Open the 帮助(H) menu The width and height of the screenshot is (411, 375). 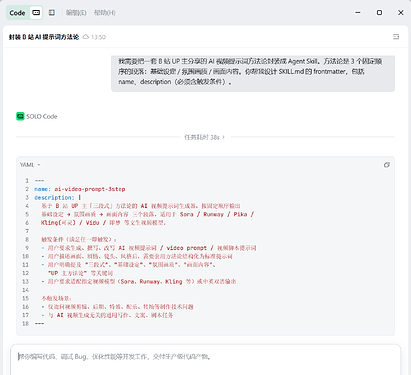(105, 13)
